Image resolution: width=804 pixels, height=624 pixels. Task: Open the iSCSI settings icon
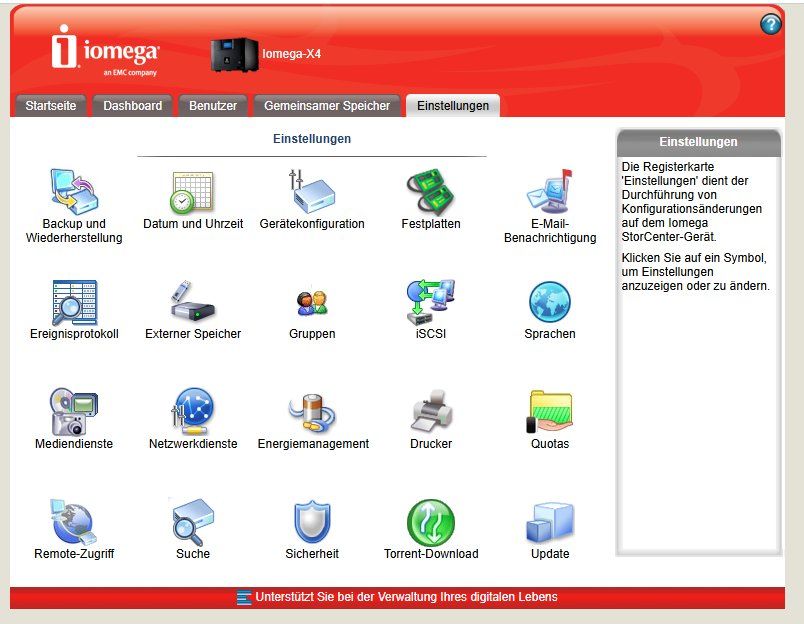click(431, 301)
